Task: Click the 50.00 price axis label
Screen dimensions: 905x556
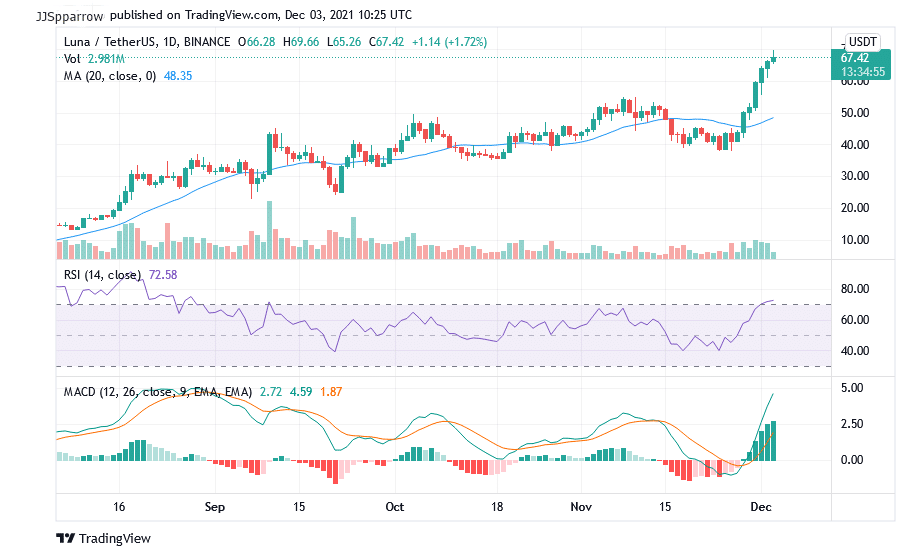Action: (x=855, y=113)
